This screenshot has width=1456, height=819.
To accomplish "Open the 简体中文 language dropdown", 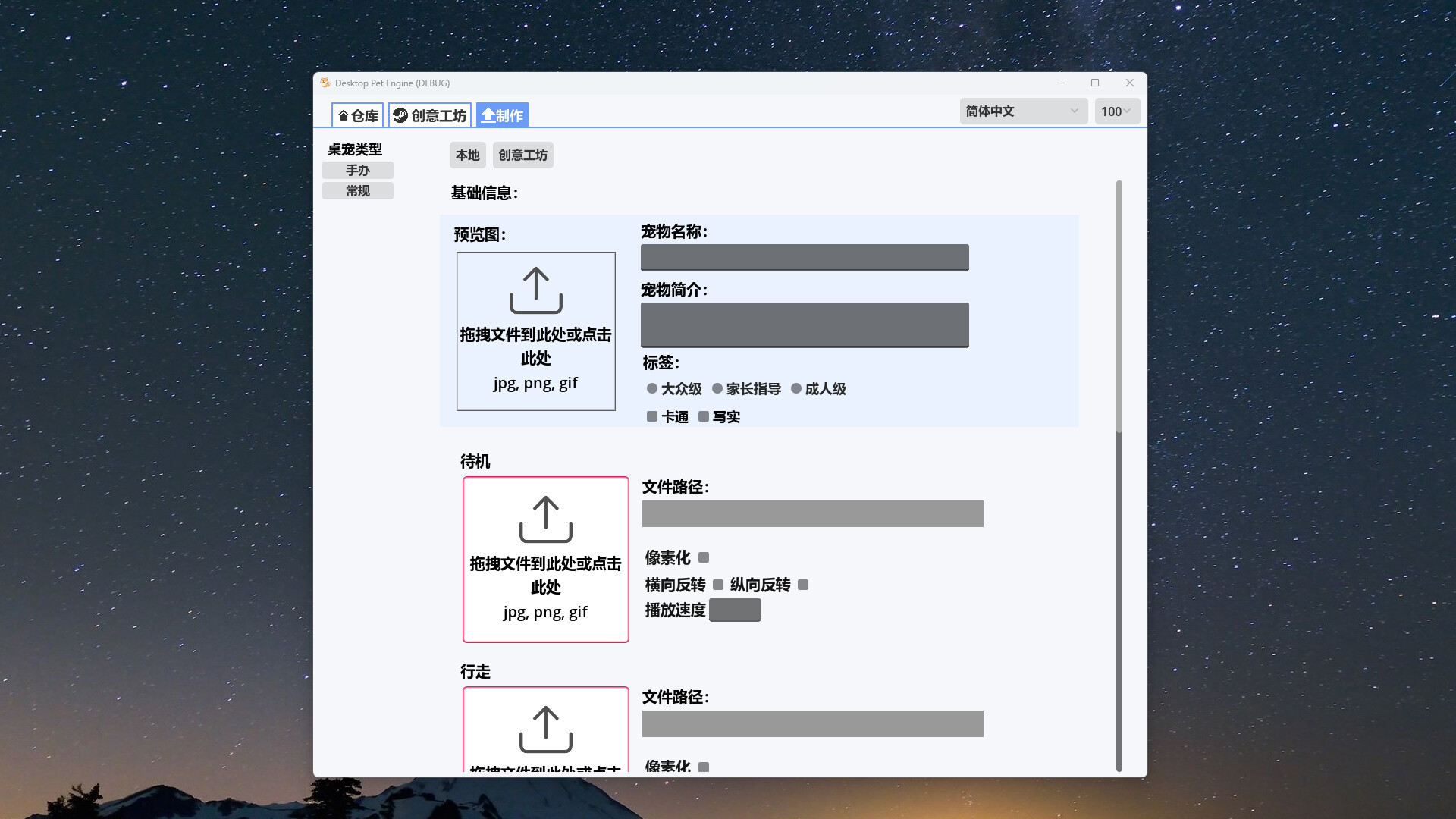I will [1022, 111].
